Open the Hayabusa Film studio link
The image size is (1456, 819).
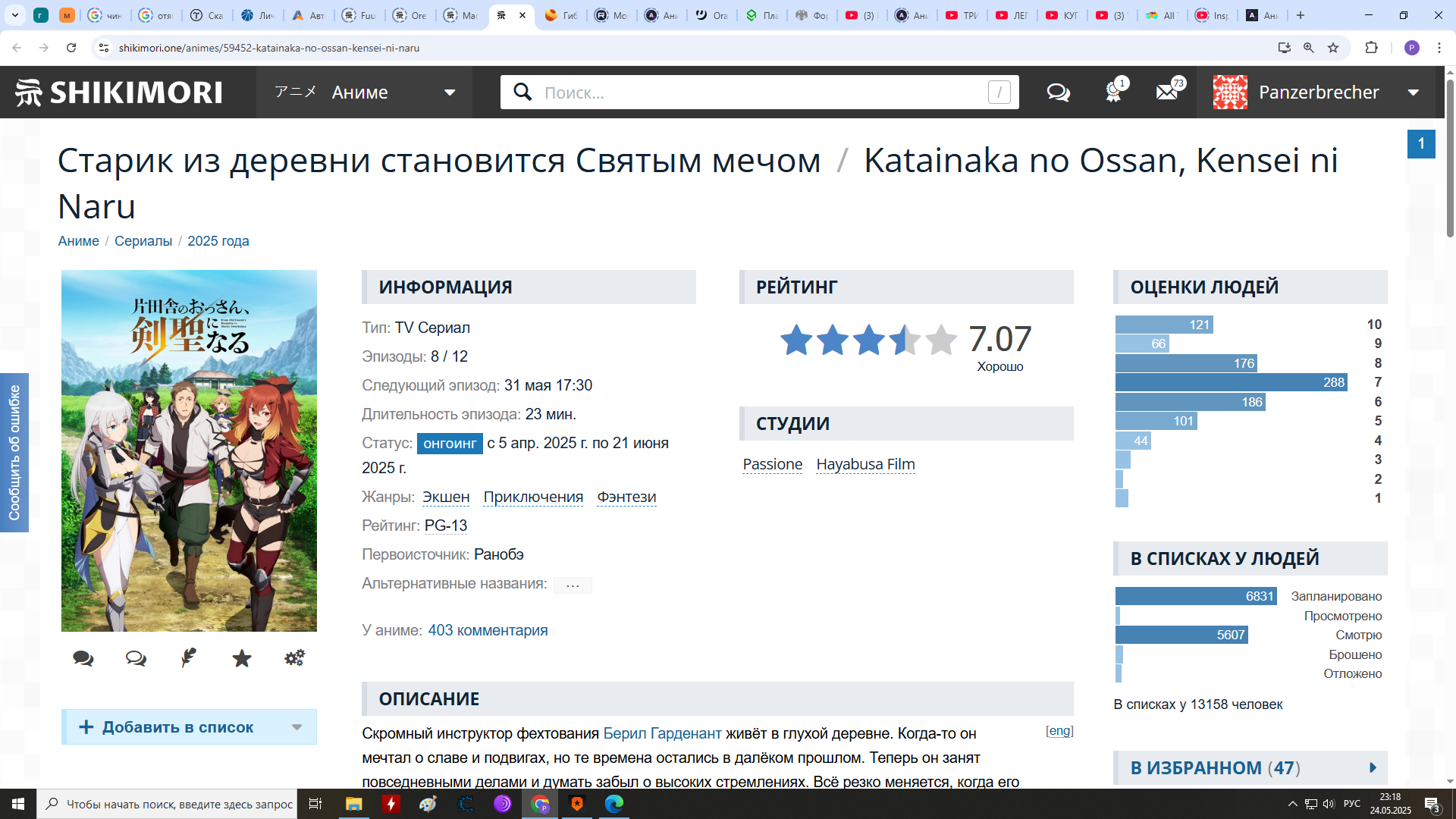click(865, 464)
